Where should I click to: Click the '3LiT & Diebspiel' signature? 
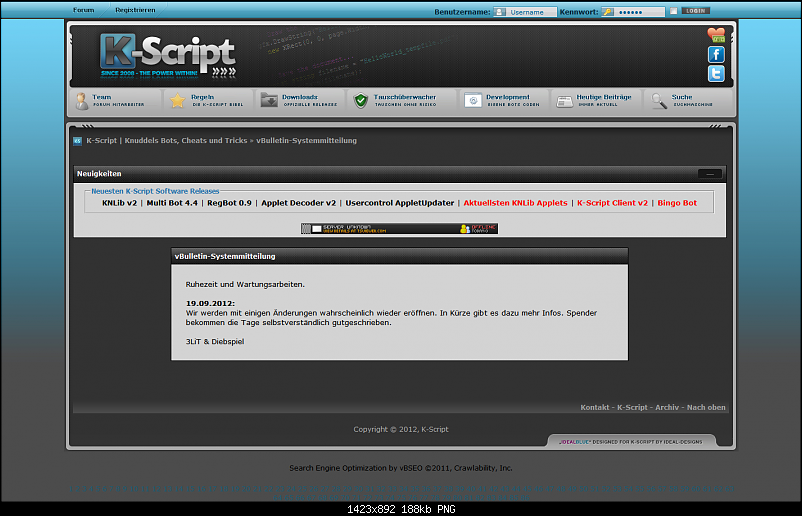[x=215, y=342]
